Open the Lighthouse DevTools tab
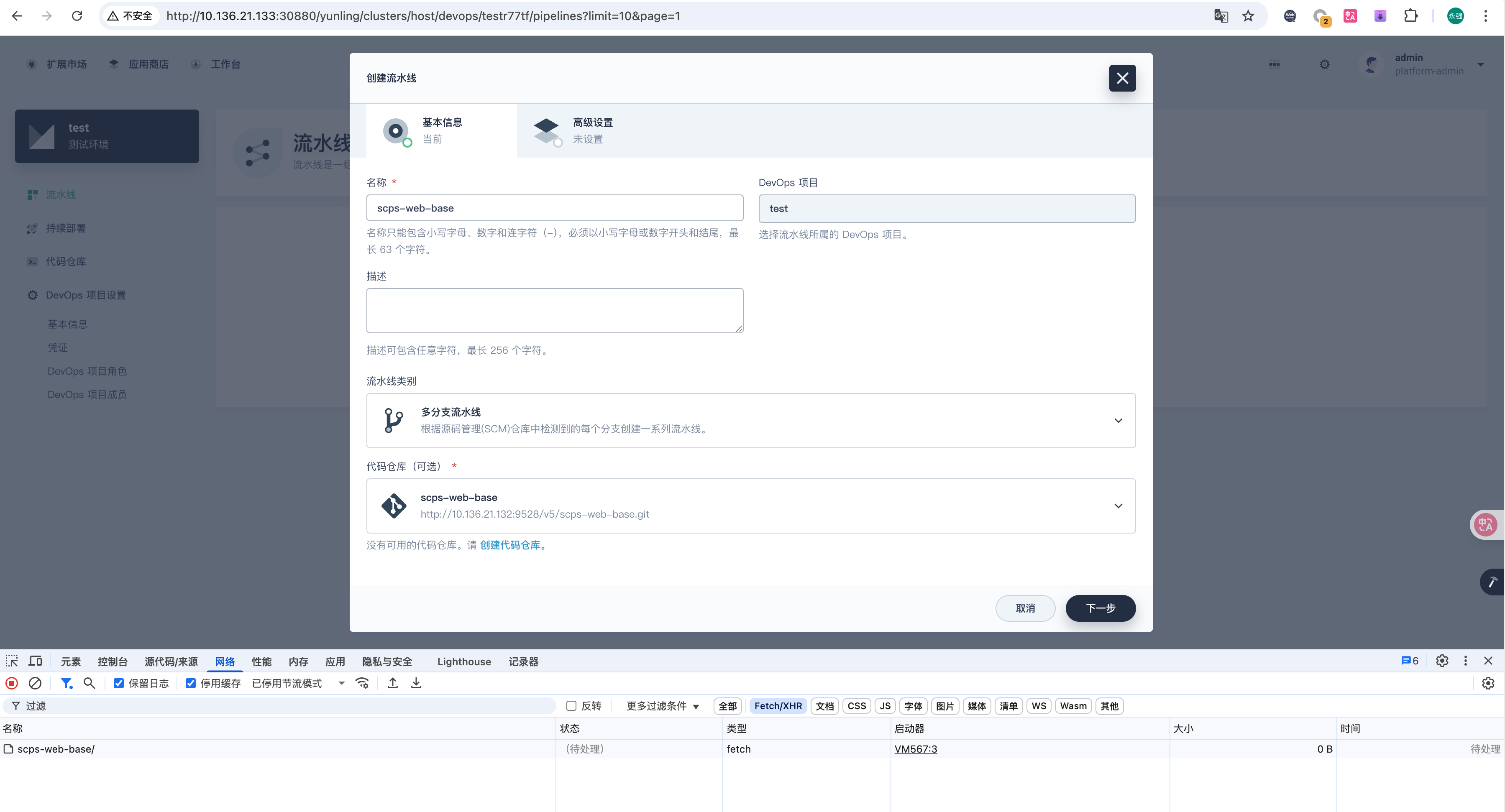 464,661
